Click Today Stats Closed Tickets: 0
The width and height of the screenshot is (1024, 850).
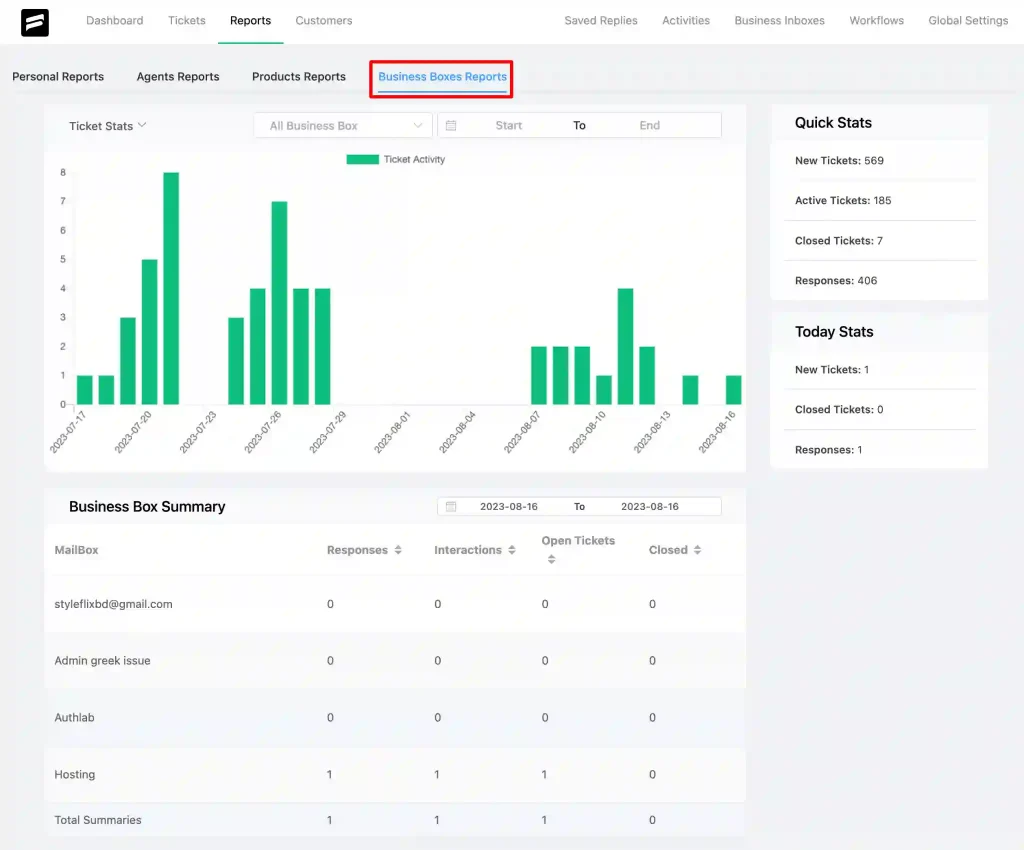coord(839,409)
